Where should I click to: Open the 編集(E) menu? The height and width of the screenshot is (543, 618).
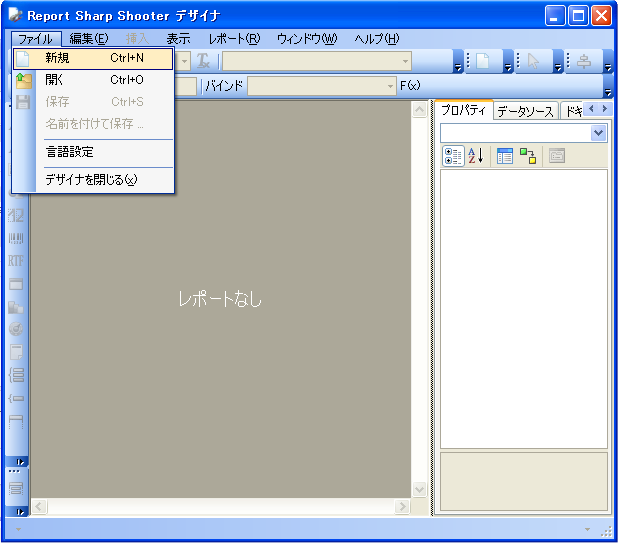pyautogui.click(x=89, y=39)
